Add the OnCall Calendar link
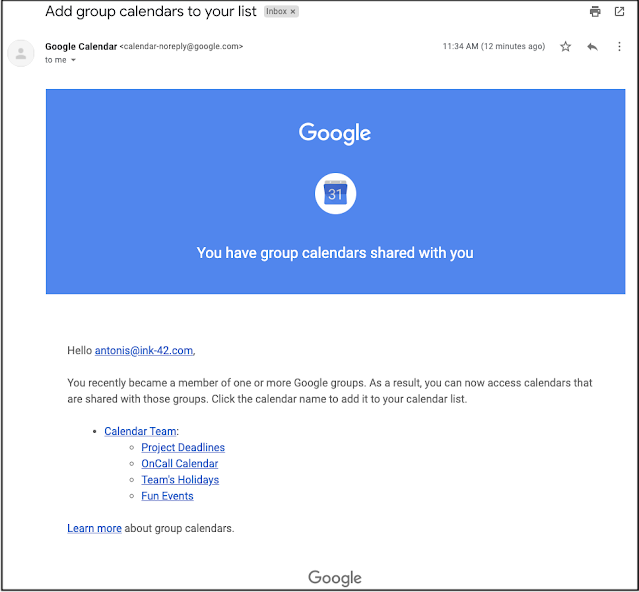The width and height of the screenshot is (639, 592). [179, 464]
